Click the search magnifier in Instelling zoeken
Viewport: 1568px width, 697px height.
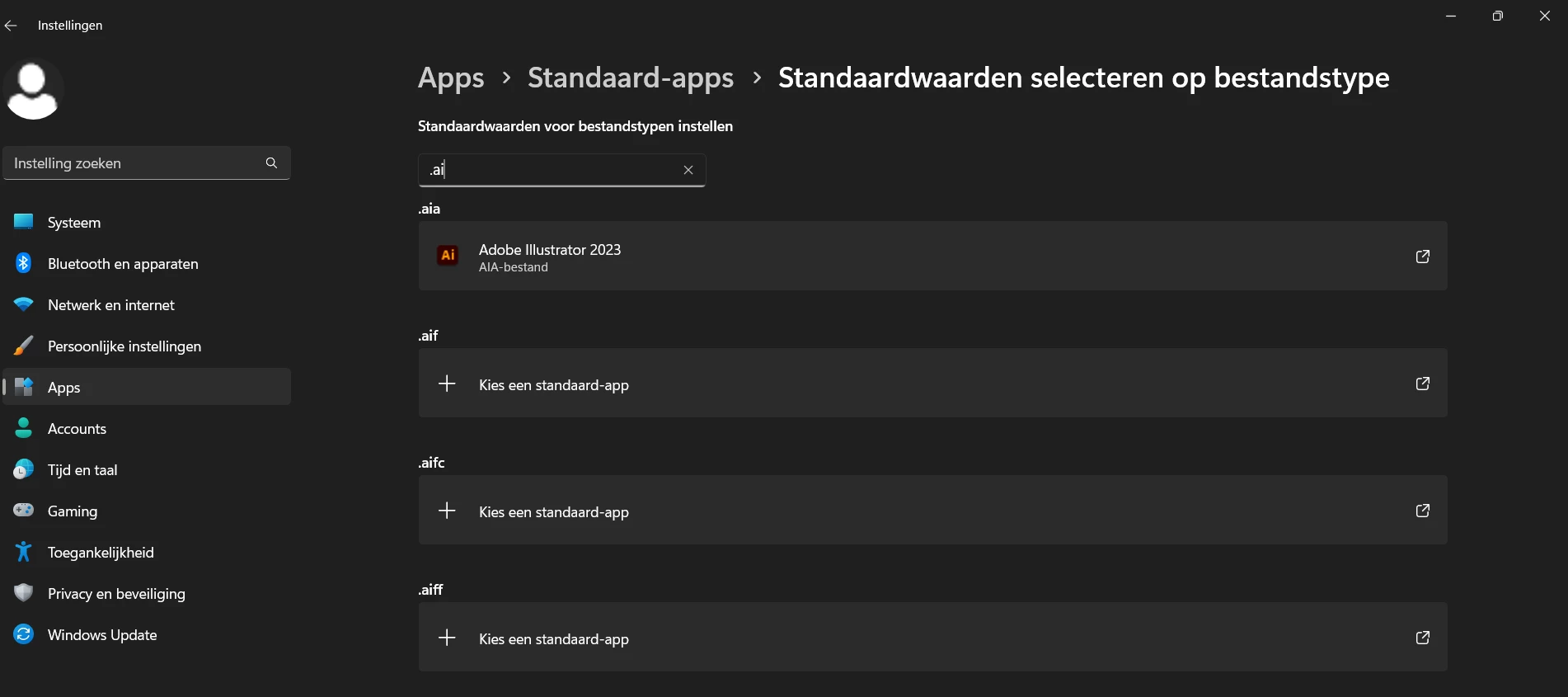[x=271, y=163]
